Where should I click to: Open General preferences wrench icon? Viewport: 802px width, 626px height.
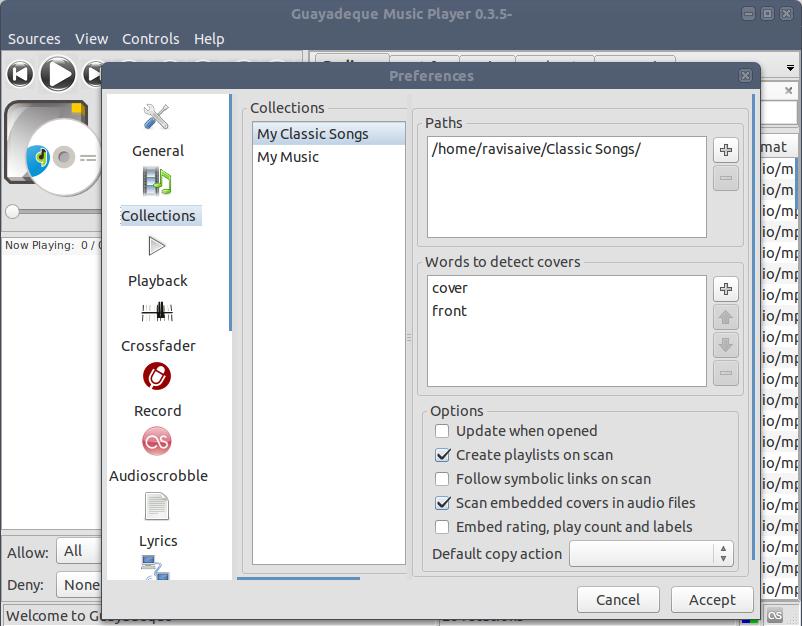(157, 118)
